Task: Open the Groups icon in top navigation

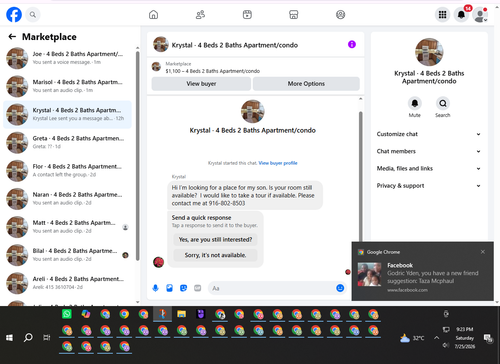Action: coord(340,15)
